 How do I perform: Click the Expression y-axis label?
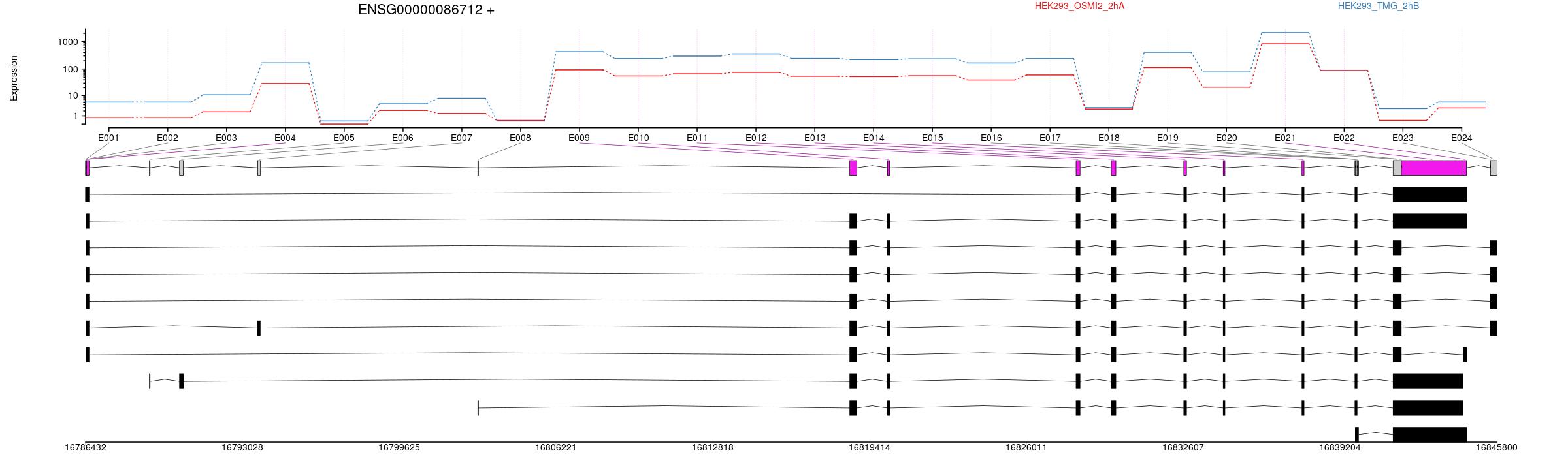click(14, 78)
